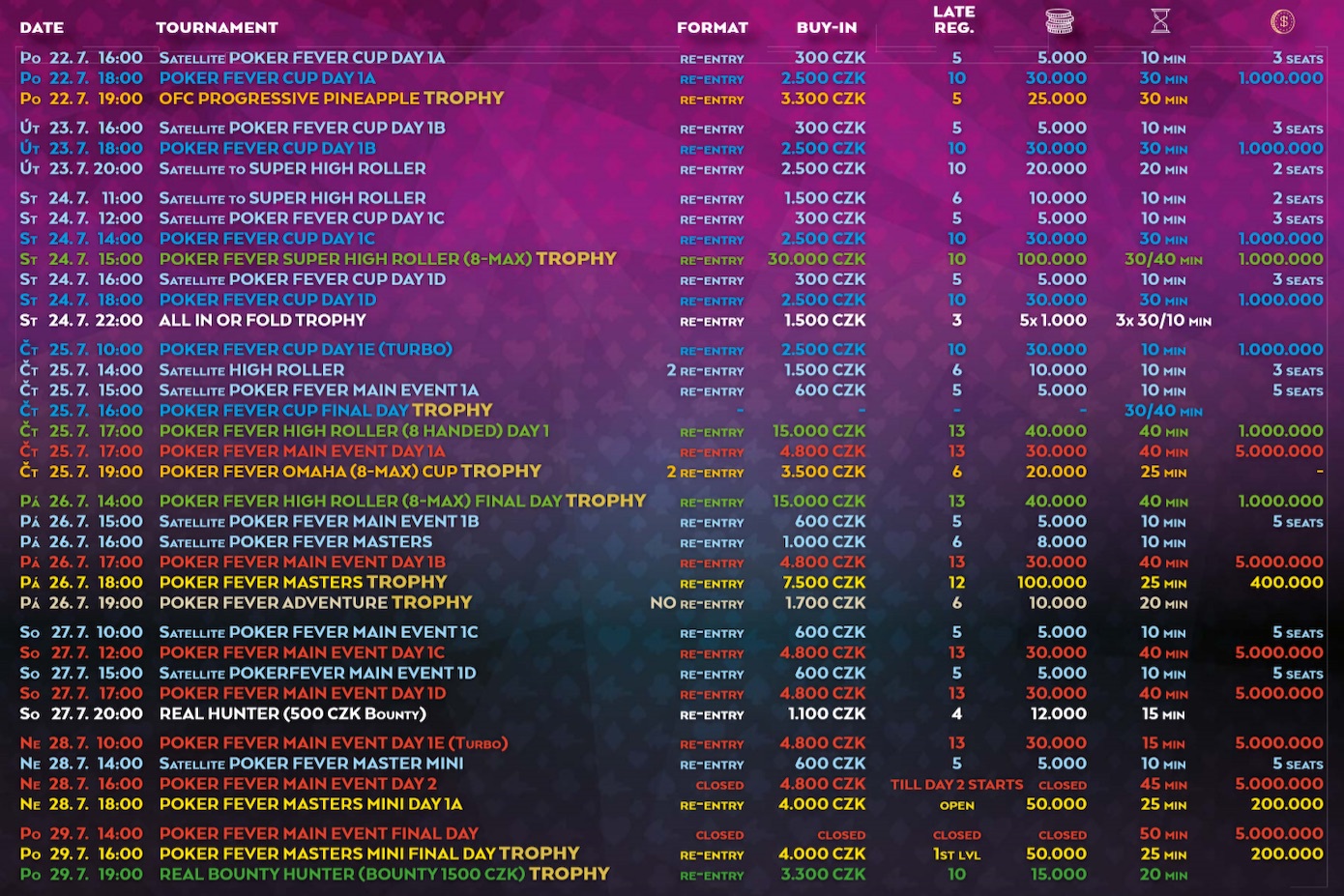The height and width of the screenshot is (896, 1344).
Task: Click date St 24.7. 22:00
Action: pos(81,320)
